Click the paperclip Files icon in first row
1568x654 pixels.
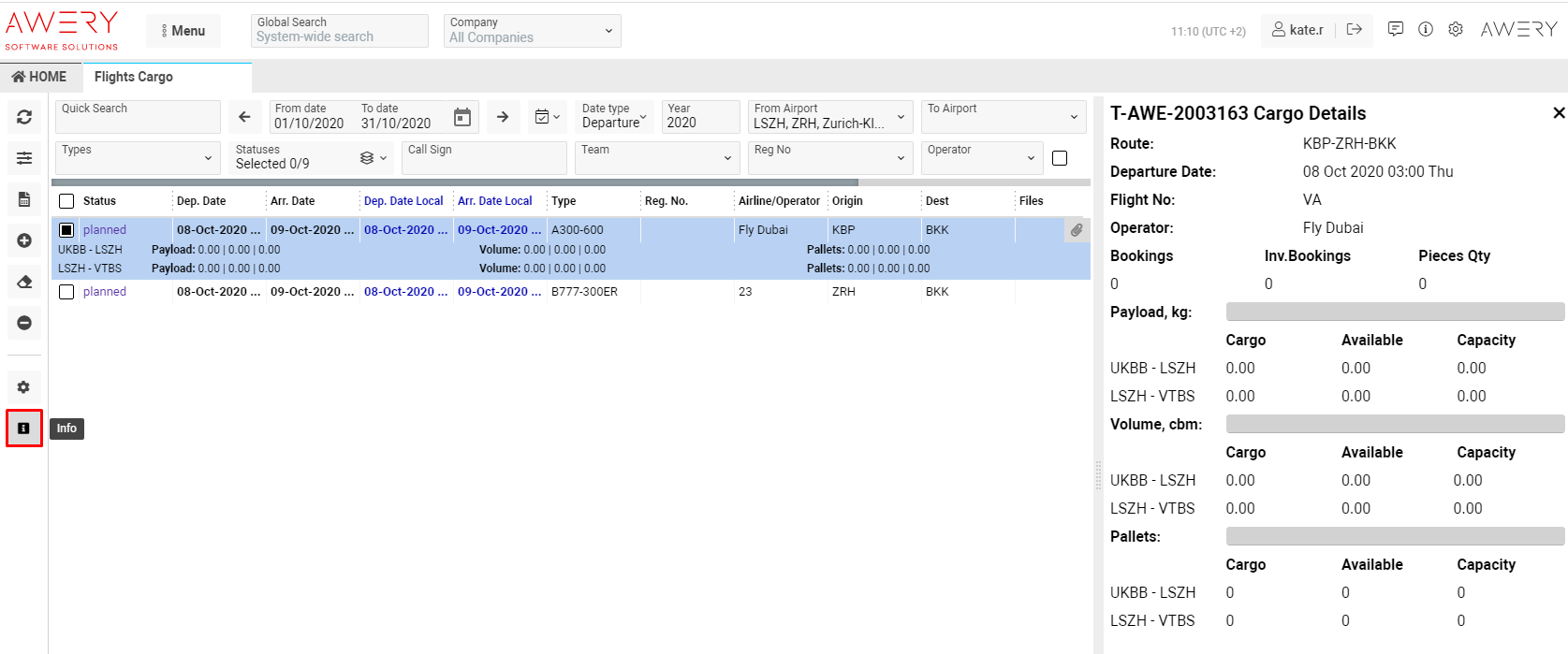pos(1077,230)
